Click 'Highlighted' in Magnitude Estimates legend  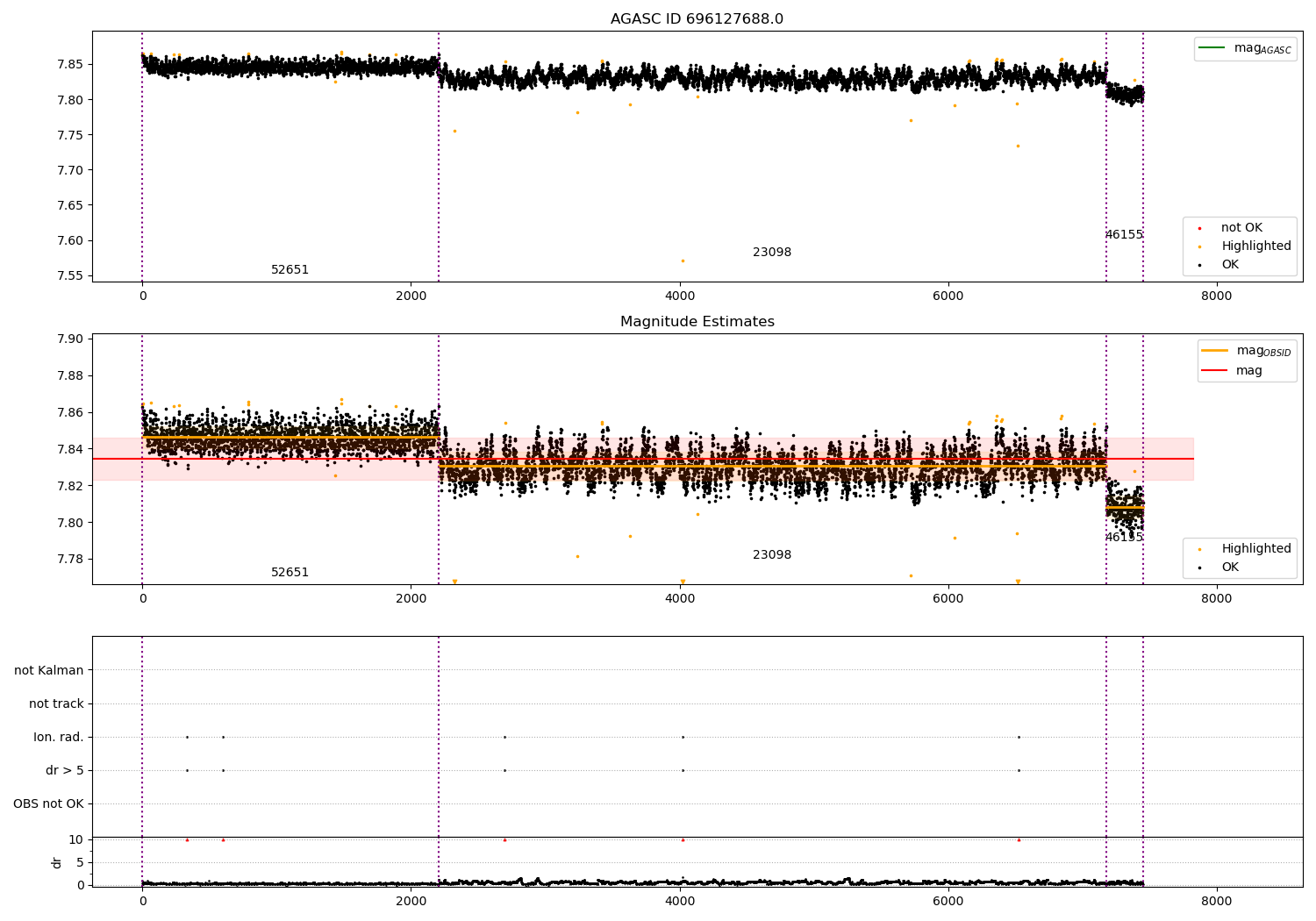(x=1256, y=548)
